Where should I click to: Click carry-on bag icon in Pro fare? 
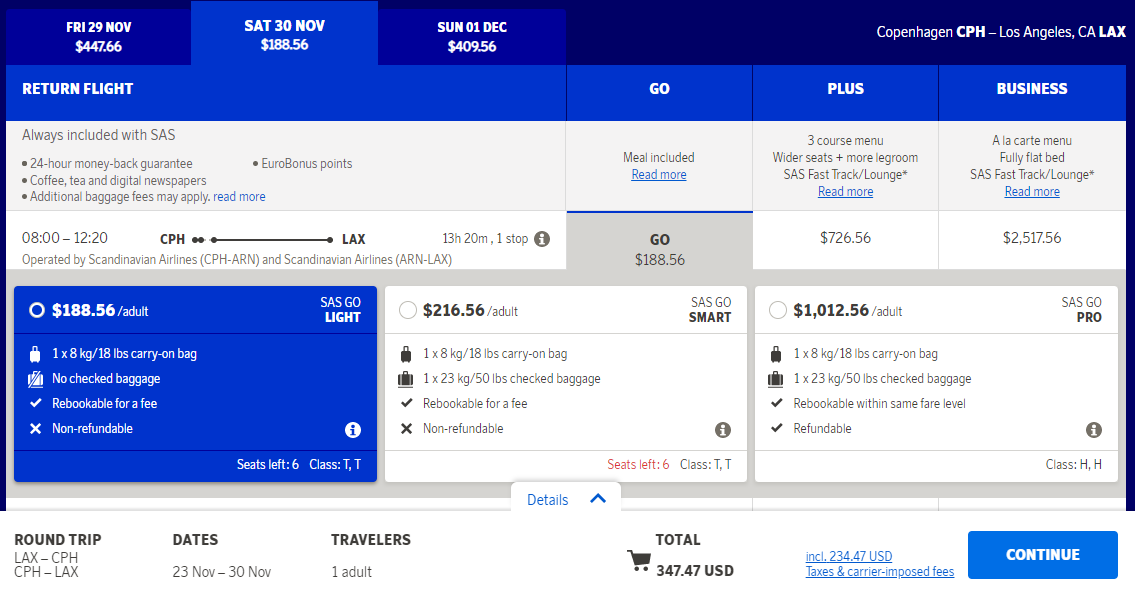coord(776,354)
